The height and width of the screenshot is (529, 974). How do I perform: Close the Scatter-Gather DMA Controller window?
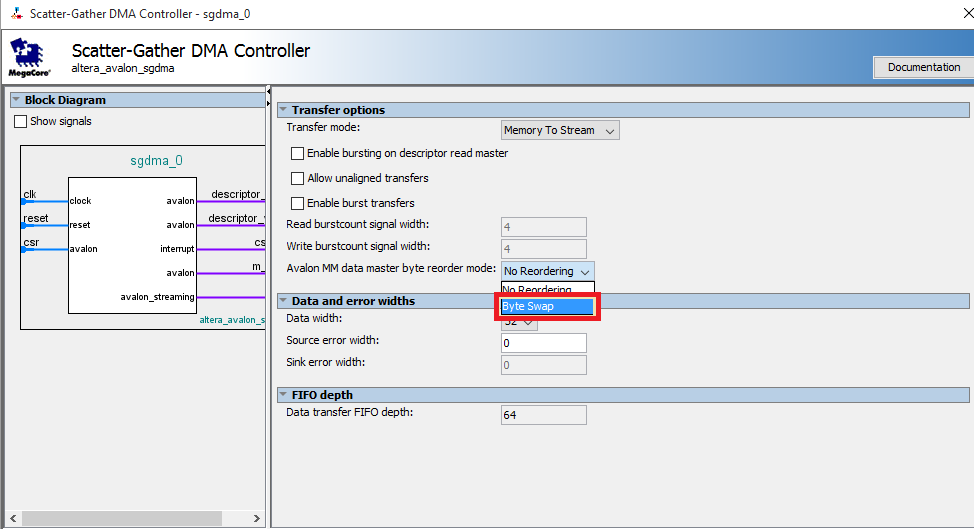967,13
